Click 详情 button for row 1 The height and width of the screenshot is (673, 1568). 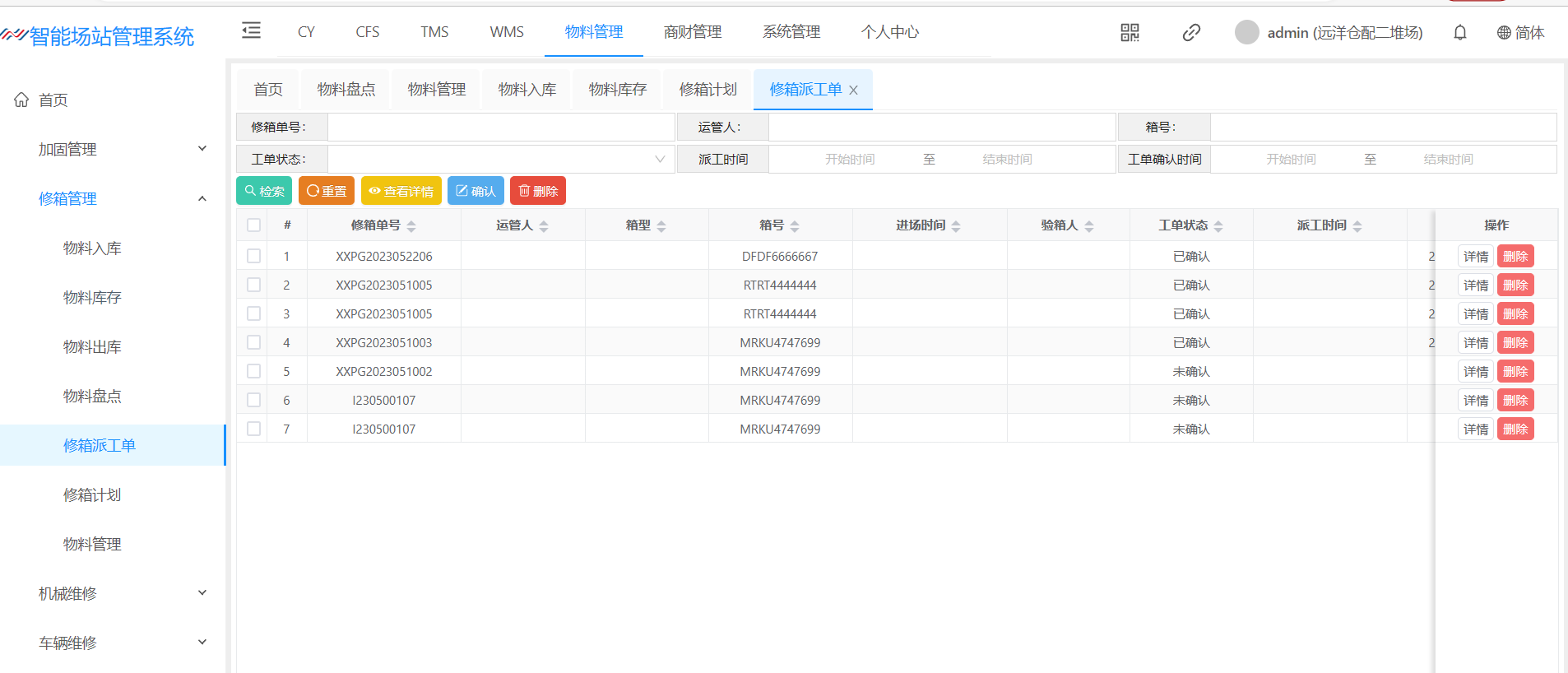(1475, 257)
